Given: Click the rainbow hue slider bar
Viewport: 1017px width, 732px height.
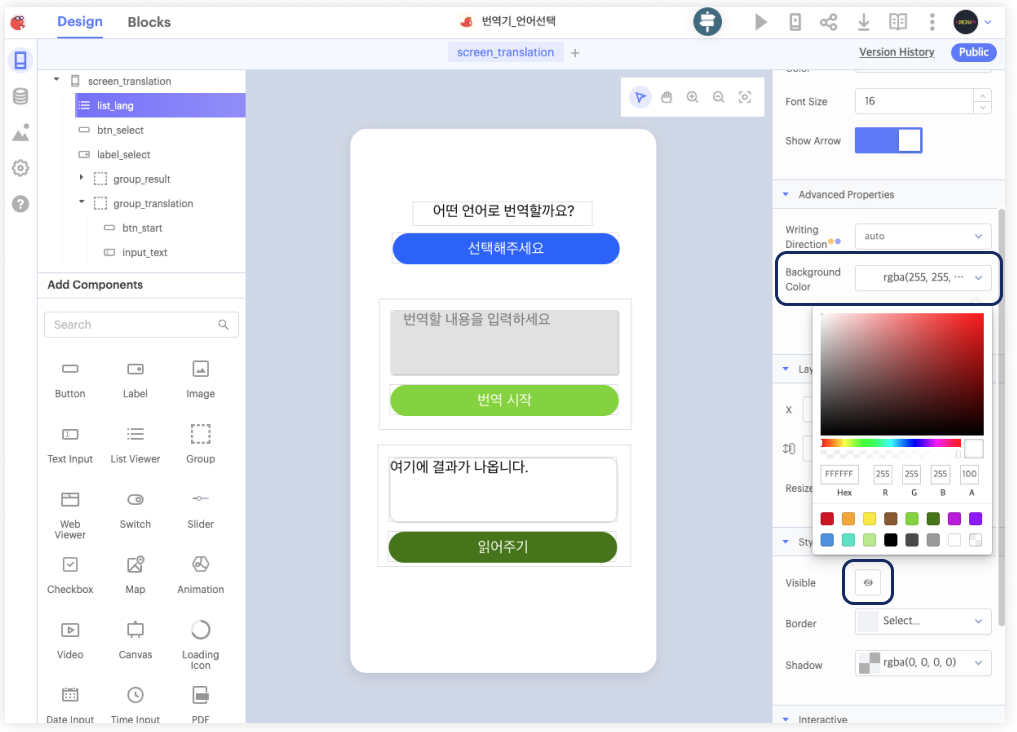Looking at the screenshot, I should tap(890, 443).
